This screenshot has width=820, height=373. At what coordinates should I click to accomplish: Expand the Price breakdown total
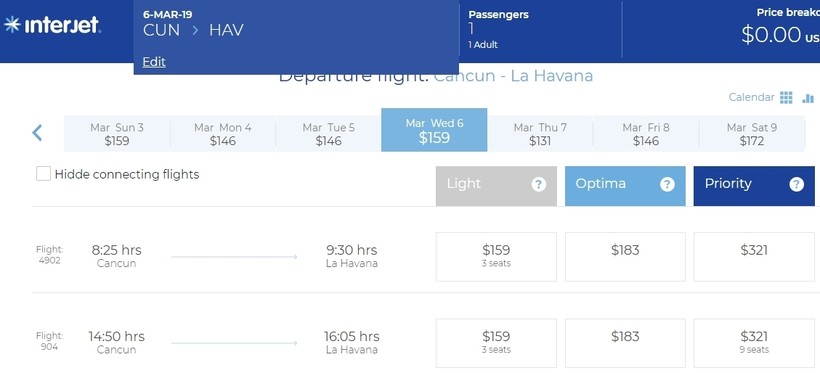point(779,27)
